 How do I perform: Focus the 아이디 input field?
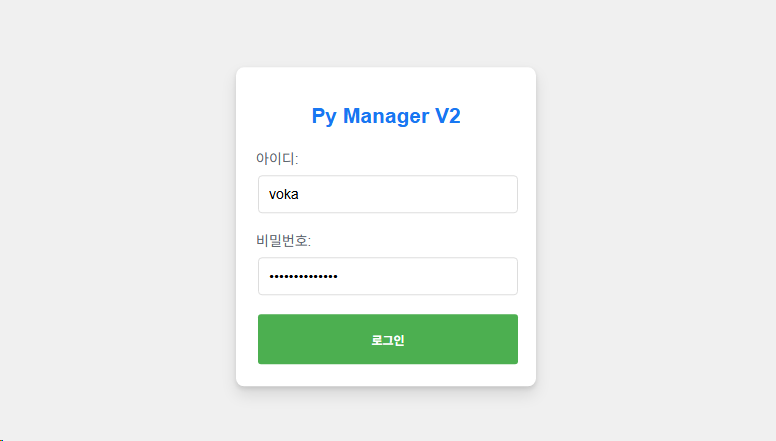click(x=388, y=194)
